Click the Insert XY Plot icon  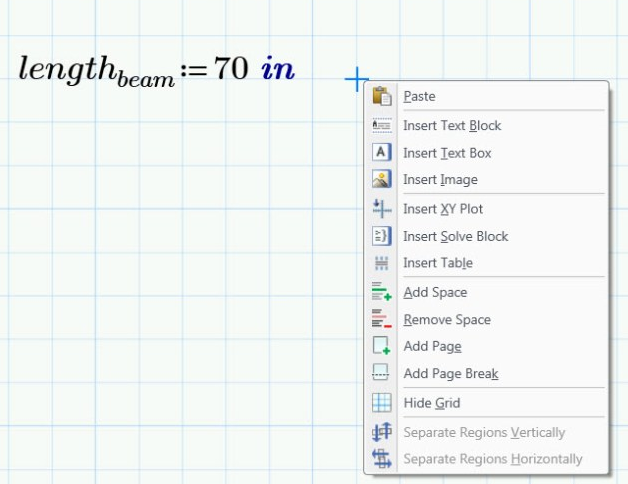(x=381, y=209)
